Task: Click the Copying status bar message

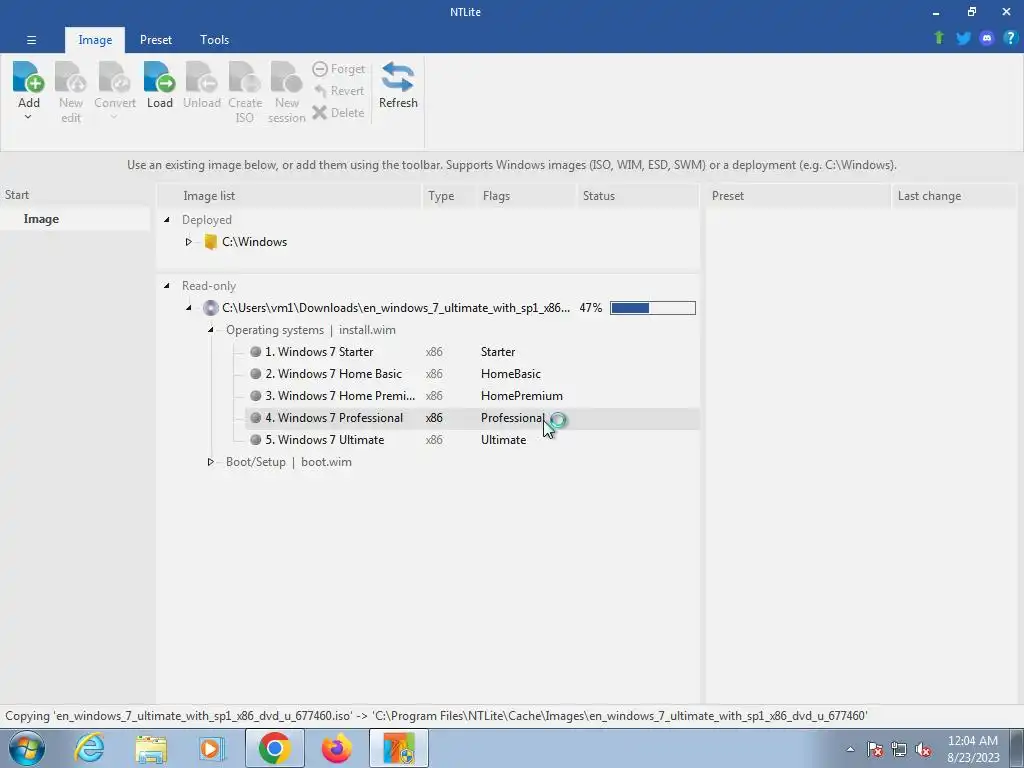Action: click(436, 716)
